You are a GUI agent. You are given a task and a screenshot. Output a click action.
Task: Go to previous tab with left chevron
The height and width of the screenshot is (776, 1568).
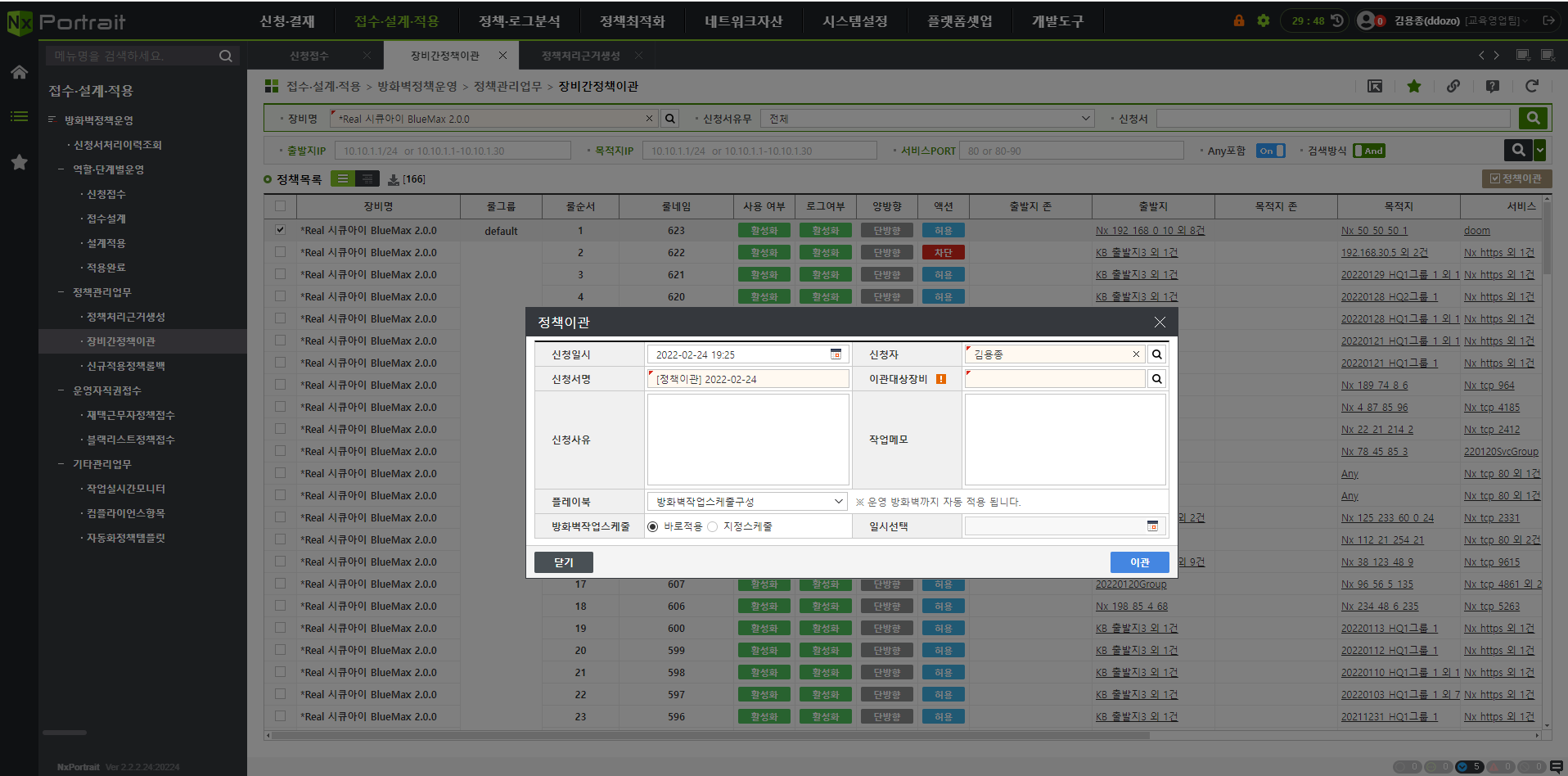point(1481,56)
